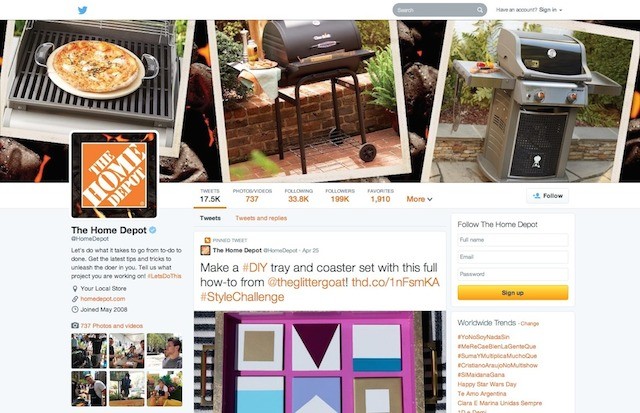
Task: Click the Follow button
Action: coord(548,196)
